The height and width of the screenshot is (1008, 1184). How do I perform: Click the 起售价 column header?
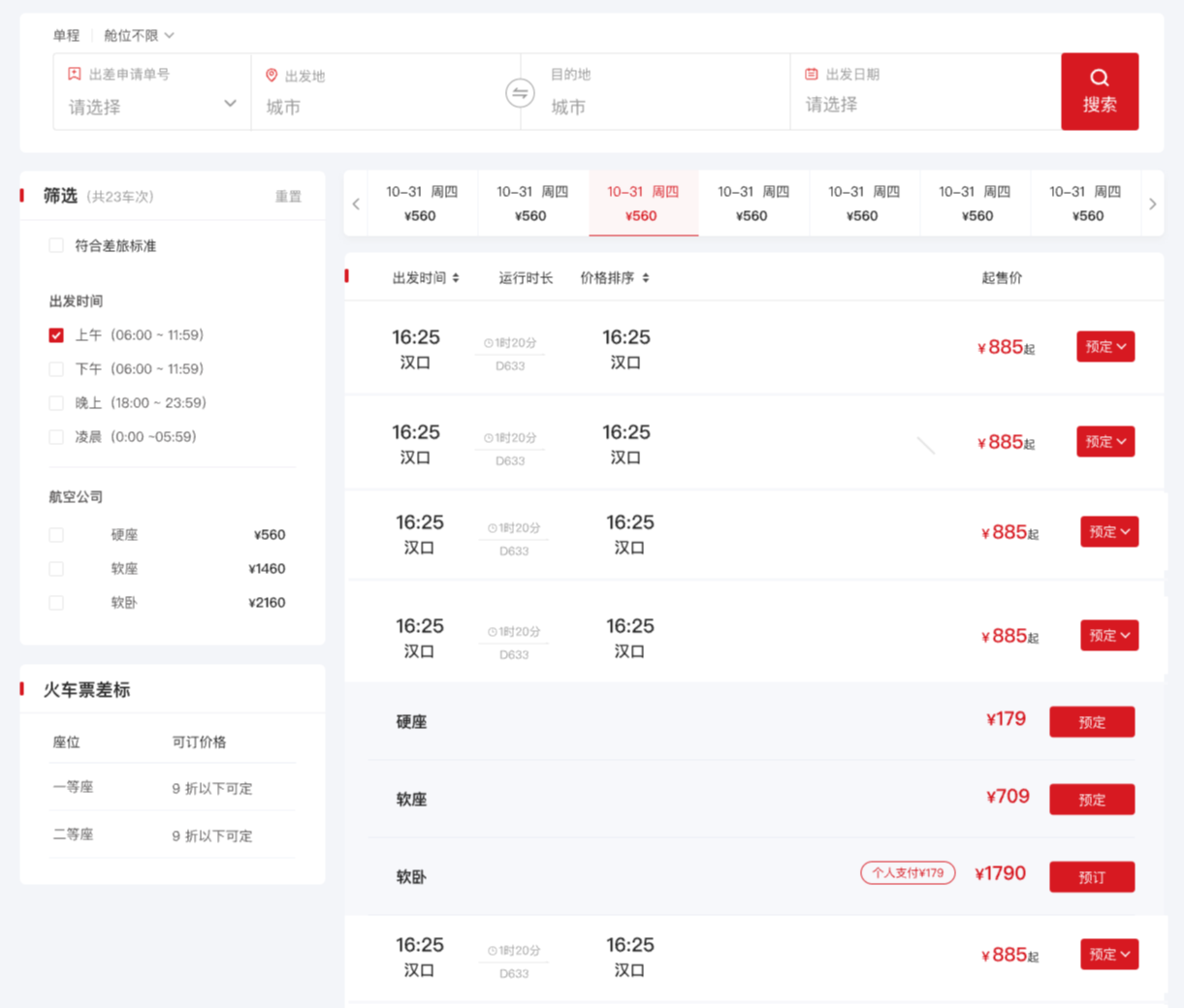coord(1002,278)
